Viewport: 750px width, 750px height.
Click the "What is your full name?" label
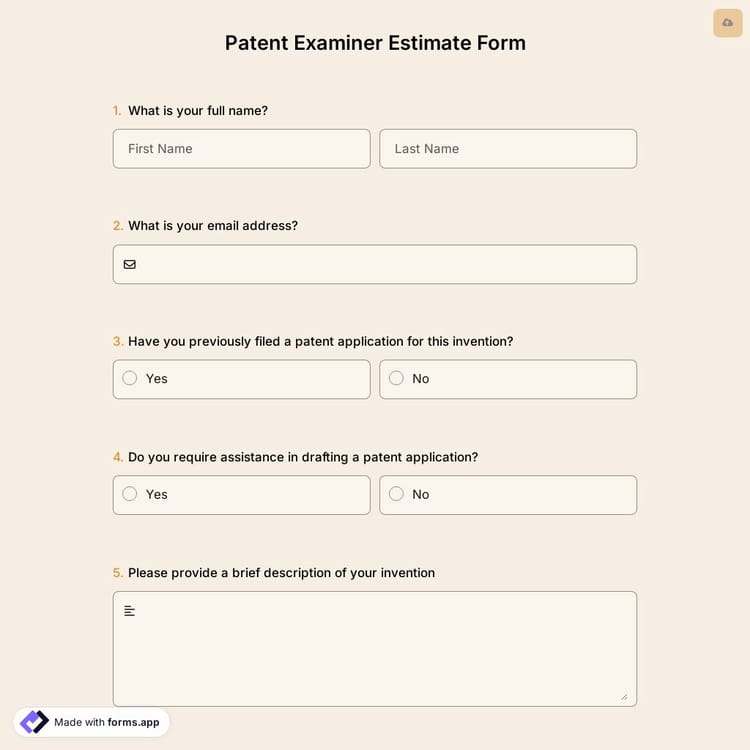(x=197, y=111)
